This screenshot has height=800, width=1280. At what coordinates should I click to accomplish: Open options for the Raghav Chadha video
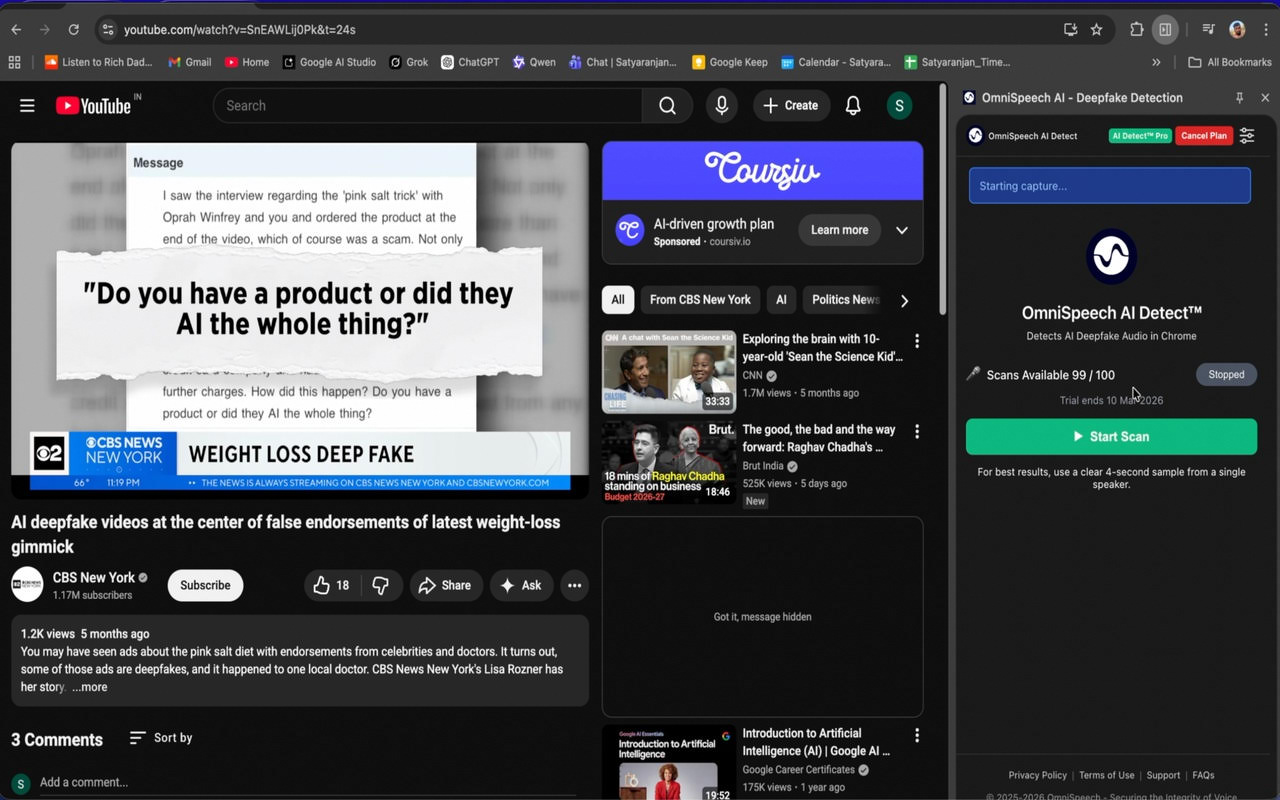pos(917,431)
